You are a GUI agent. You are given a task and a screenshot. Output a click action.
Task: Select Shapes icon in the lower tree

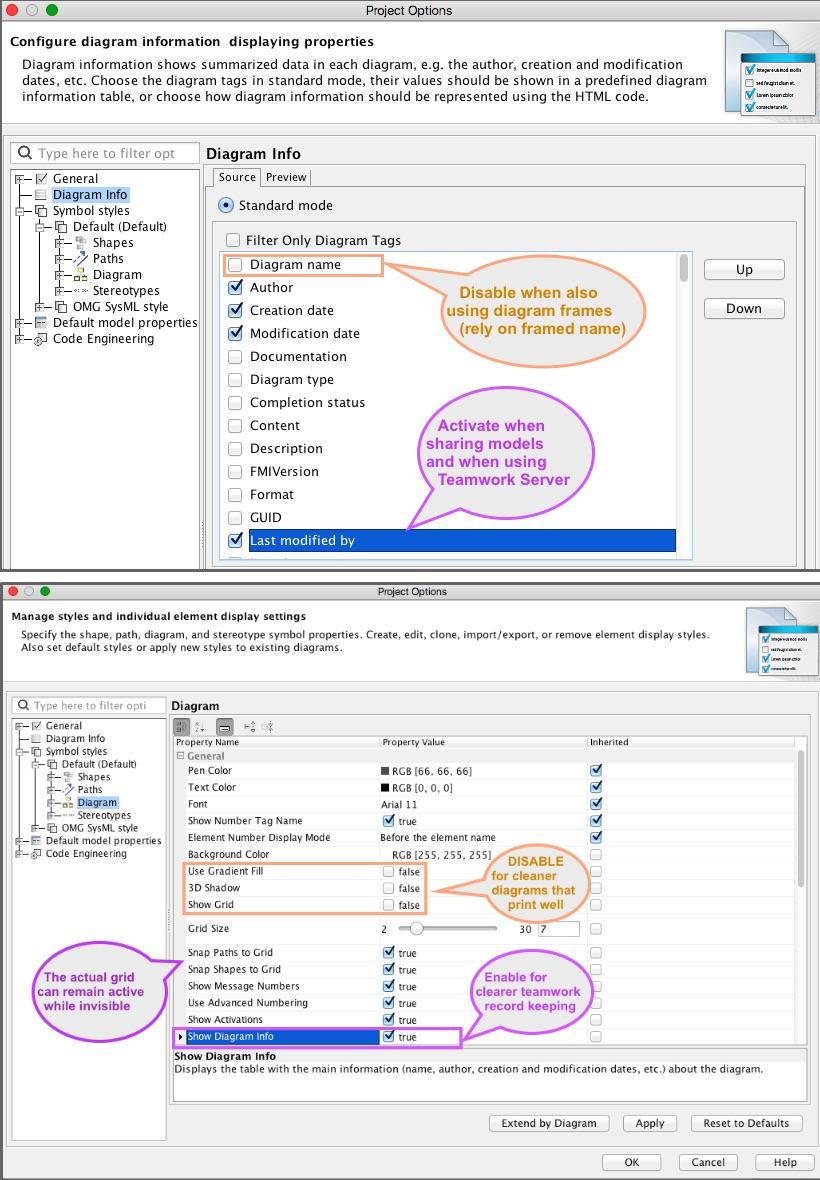pyautogui.click(x=68, y=777)
